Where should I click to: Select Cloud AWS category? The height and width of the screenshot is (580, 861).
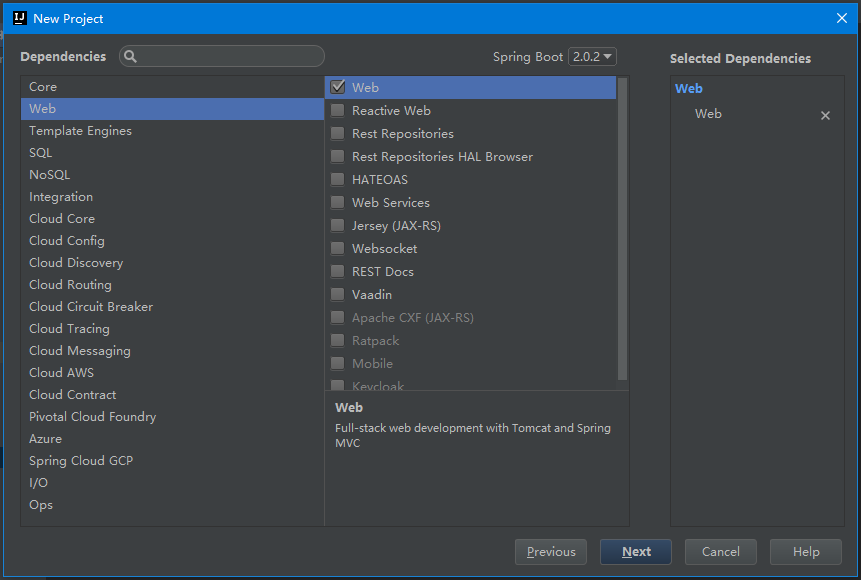point(172,372)
